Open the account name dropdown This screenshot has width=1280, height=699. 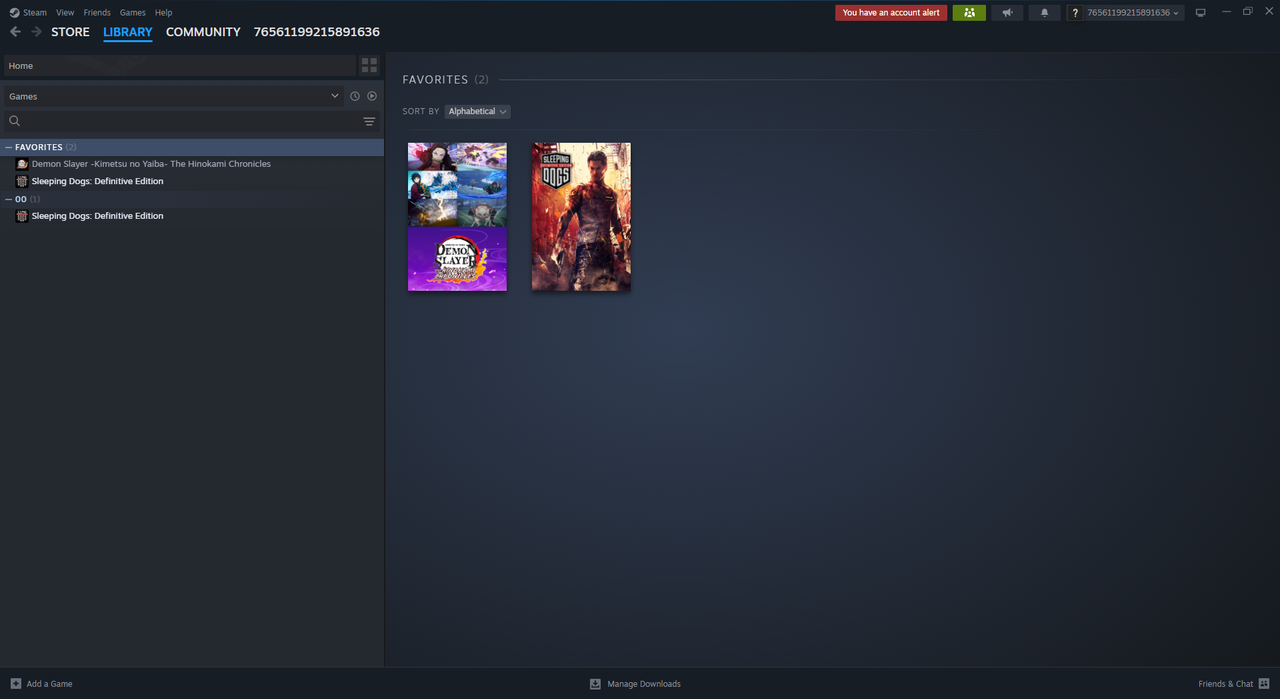(x=1132, y=13)
